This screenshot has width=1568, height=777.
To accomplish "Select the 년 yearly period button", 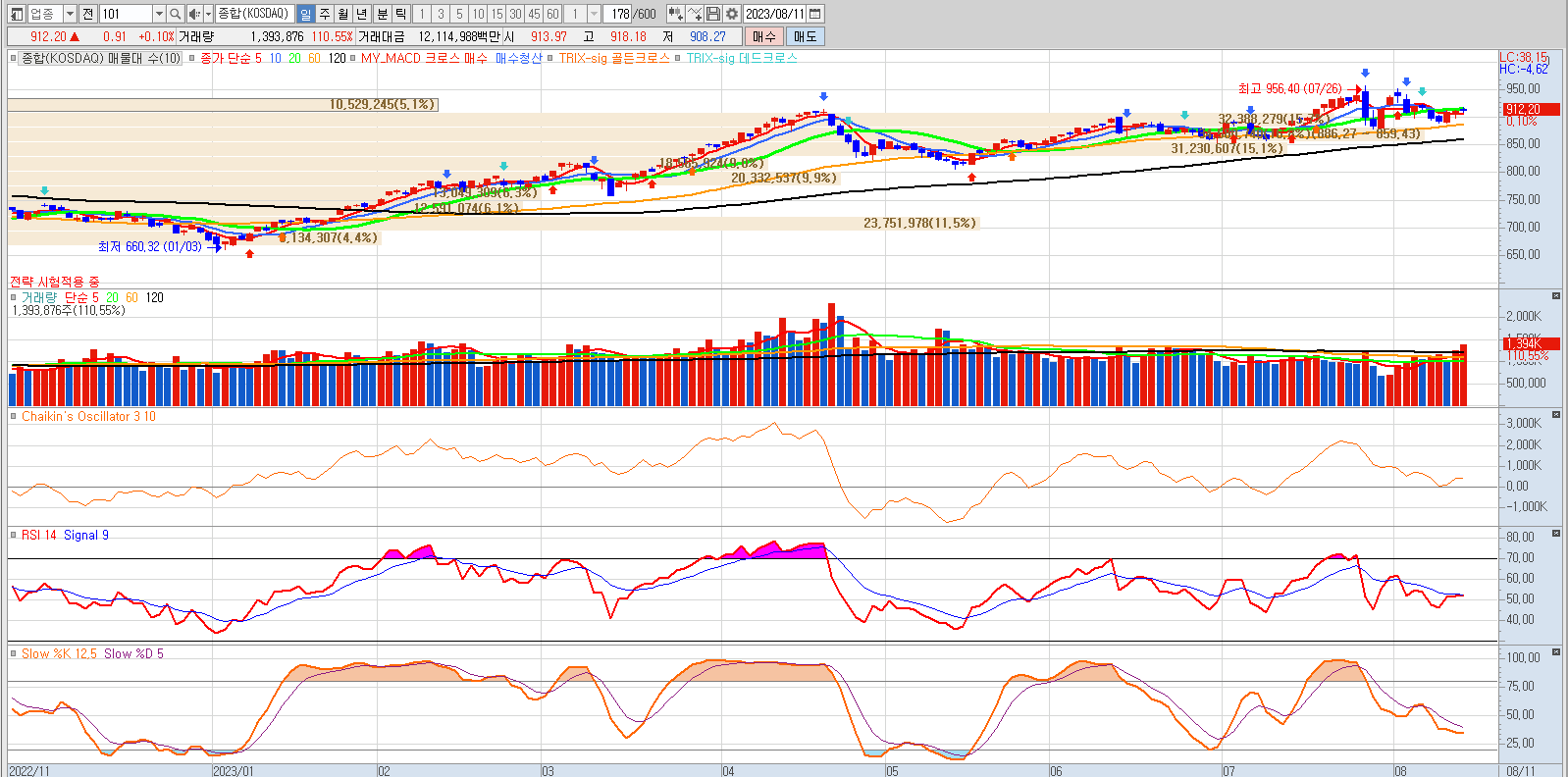I will [362, 14].
